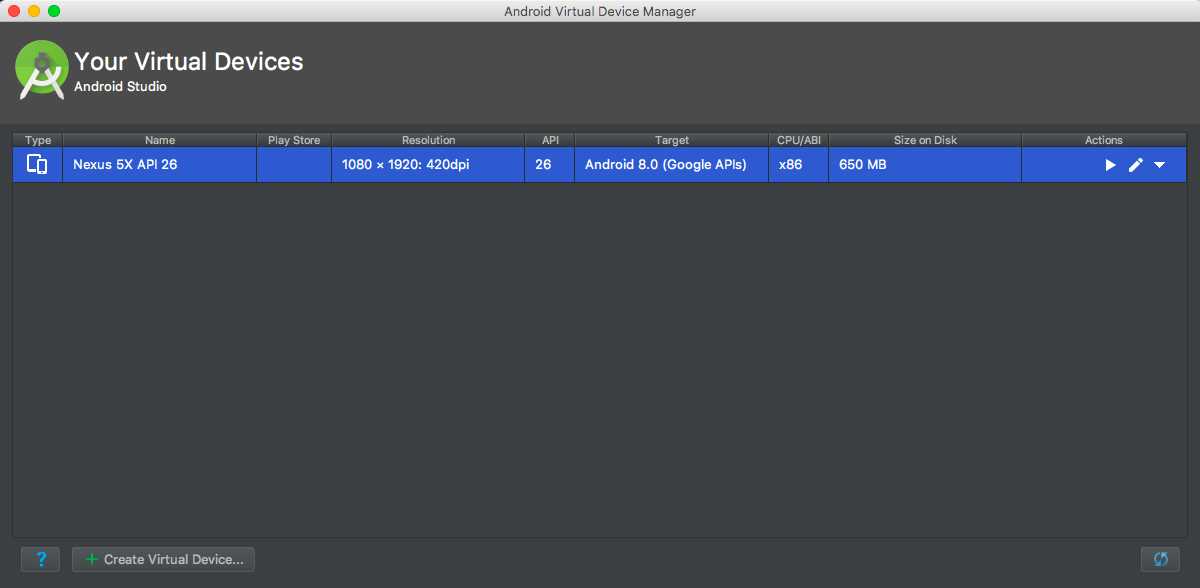This screenshot has height=588, width=1200.
Task: Open more actions dropdown for Nexus 5X
Action: point(1160,165)
